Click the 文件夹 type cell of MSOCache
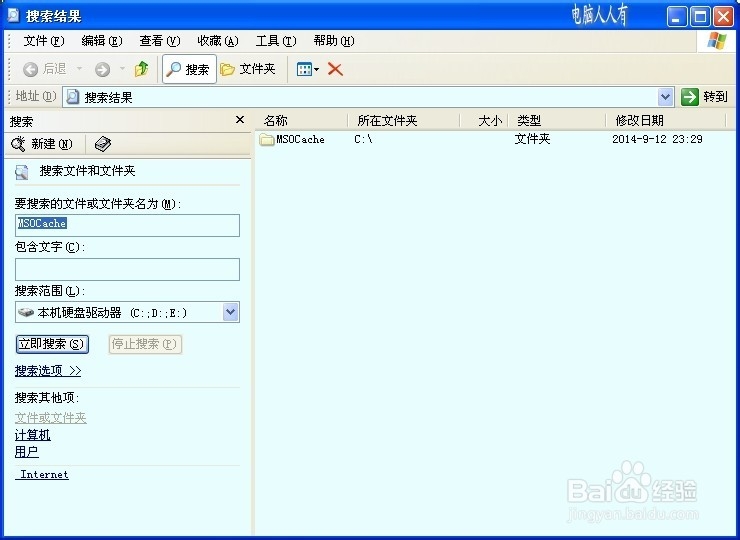The image size is (740, 540). [x=532, y=139]
